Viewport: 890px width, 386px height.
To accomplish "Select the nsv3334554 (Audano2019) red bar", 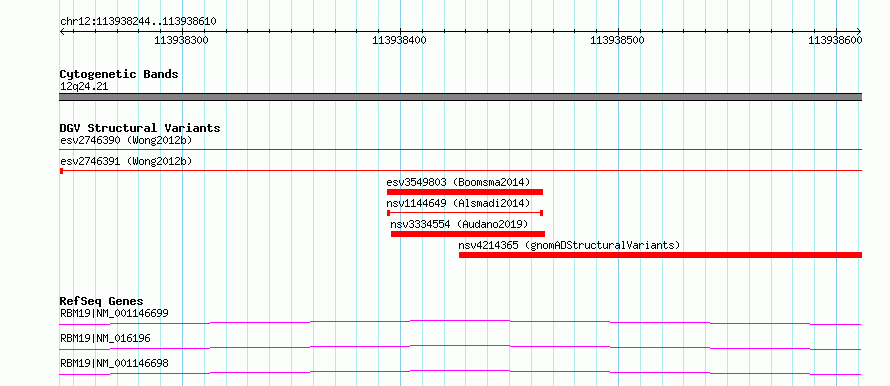I will [468, 234].
